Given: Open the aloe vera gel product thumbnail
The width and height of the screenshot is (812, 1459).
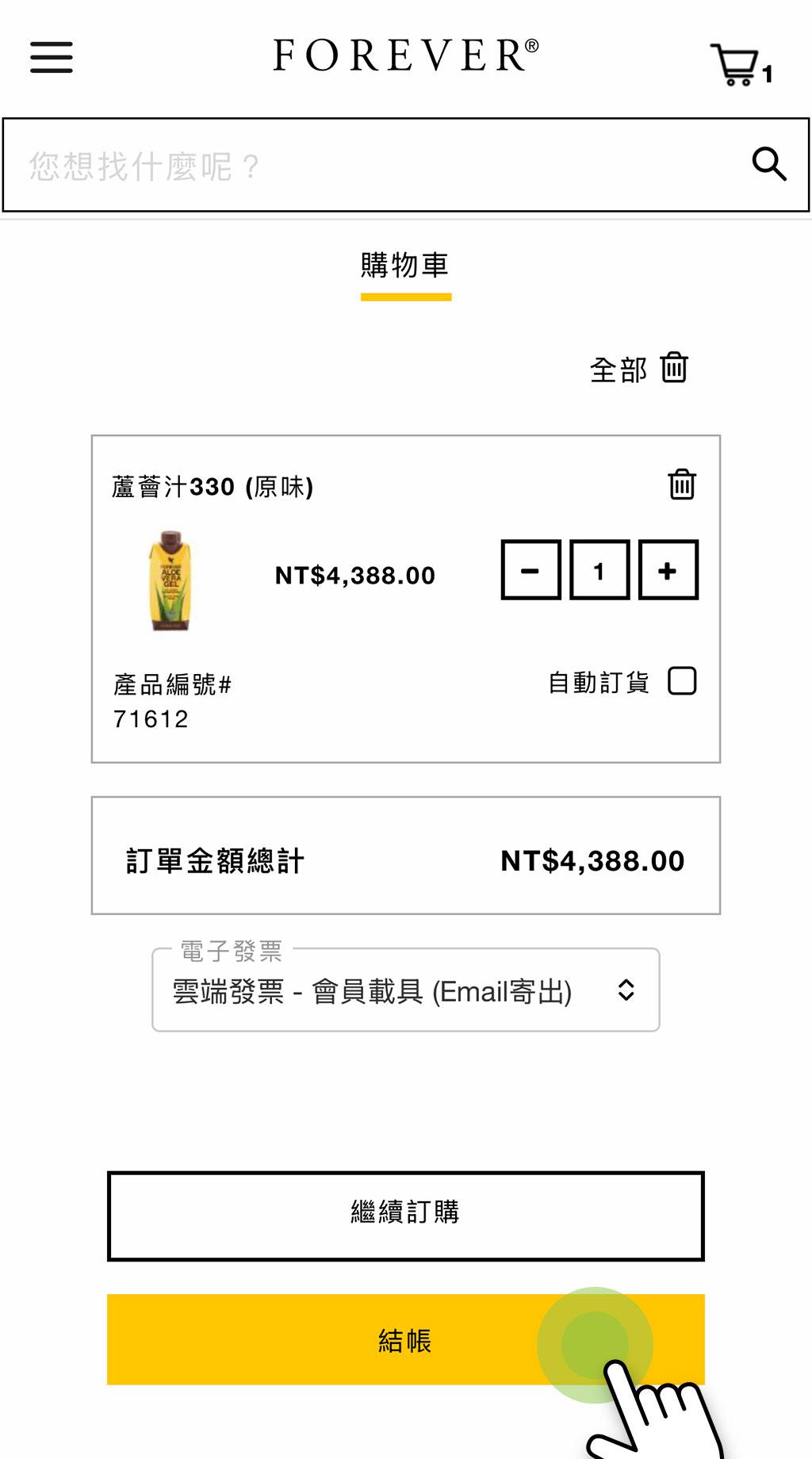Looking at the screenshot, I should point(170,580).
